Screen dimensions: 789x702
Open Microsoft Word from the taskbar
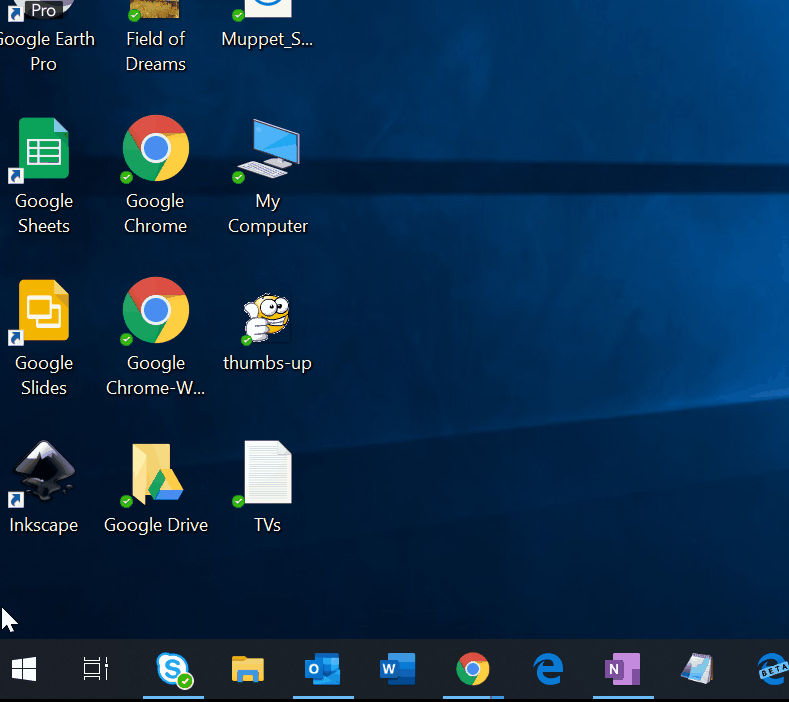(398, 669)
